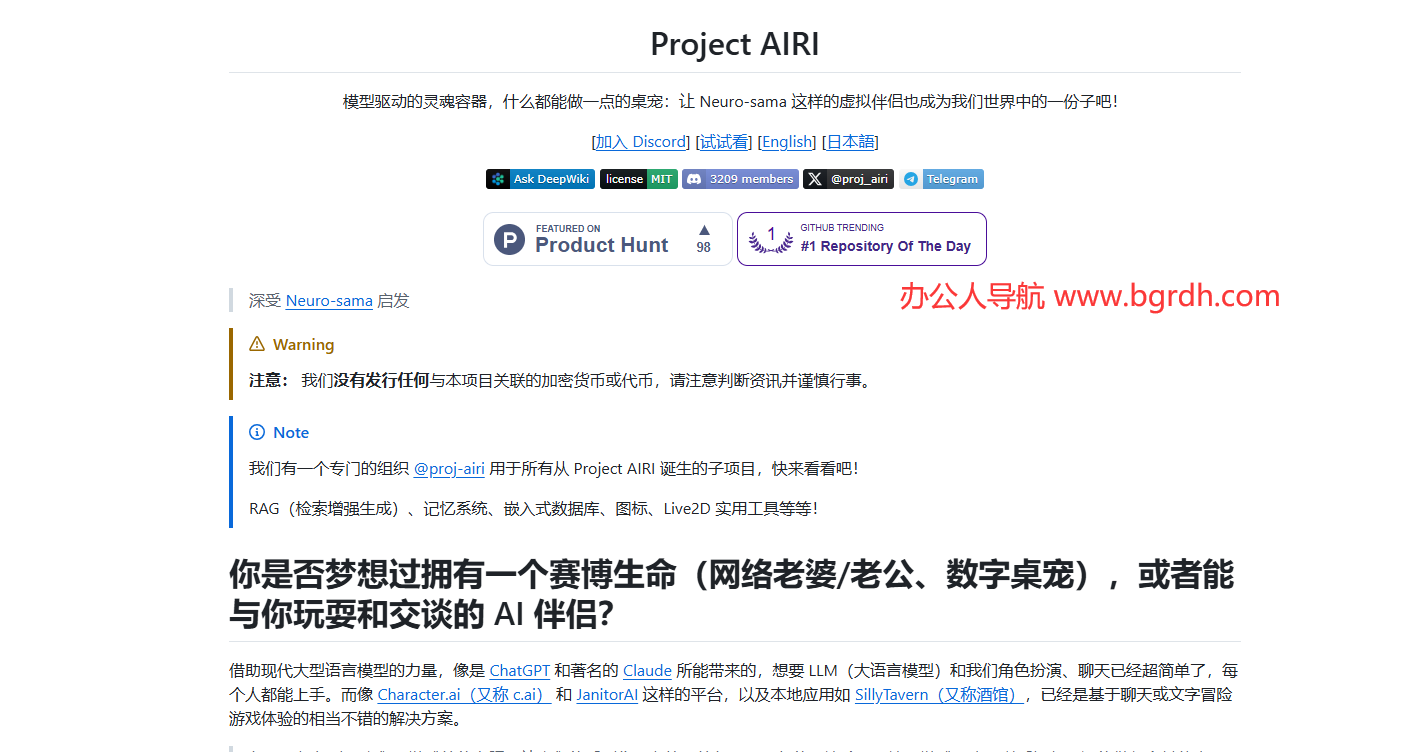This screenshot has height=752, width=1427.
Task: Click the JanitorAI link
Action: point(607,694)
